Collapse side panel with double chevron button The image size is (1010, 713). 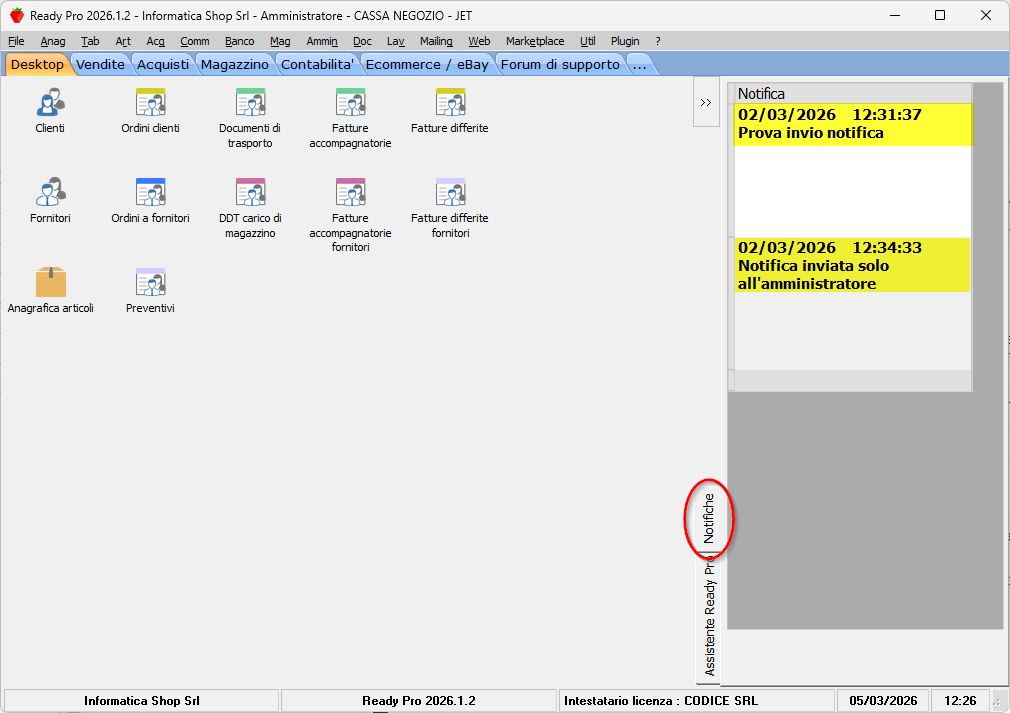coord(706,102)
